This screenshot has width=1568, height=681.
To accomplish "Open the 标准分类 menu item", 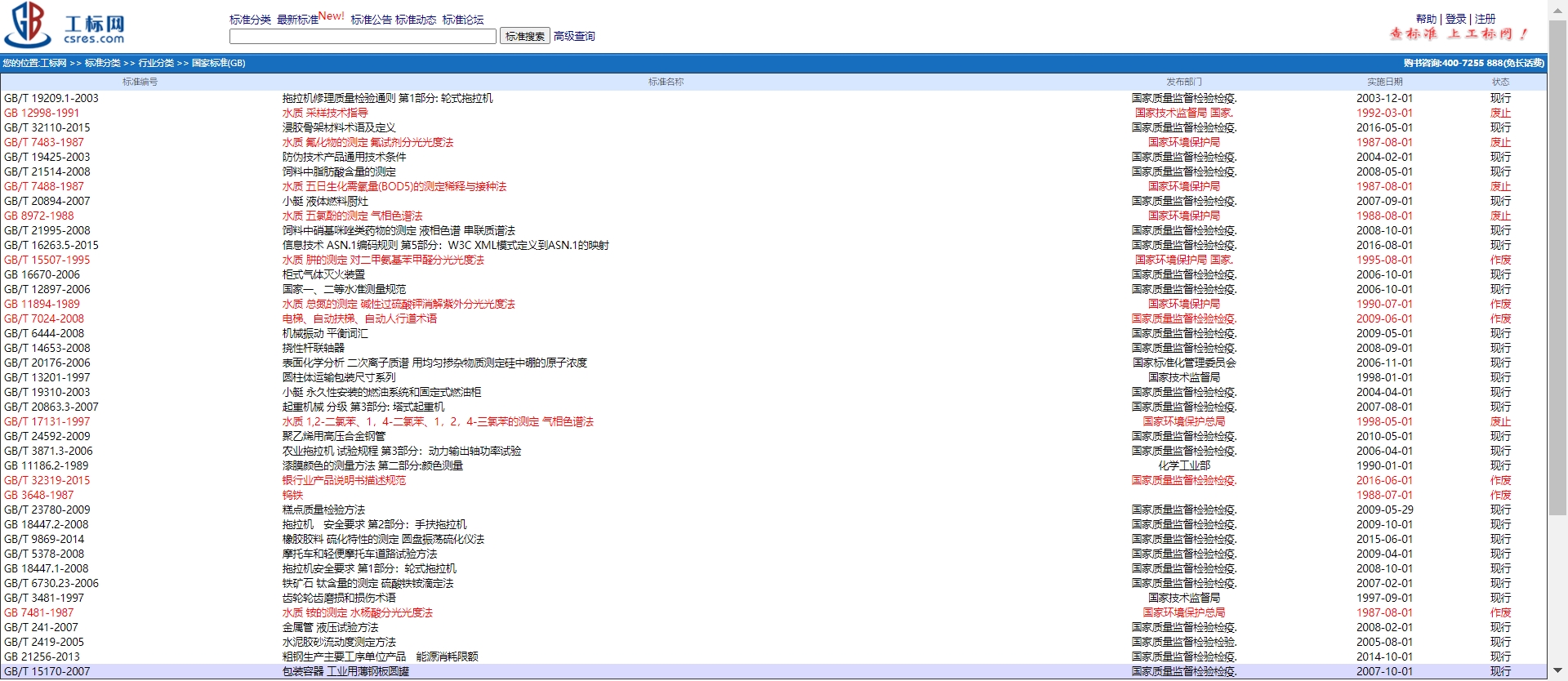I will tap(250, 20).
